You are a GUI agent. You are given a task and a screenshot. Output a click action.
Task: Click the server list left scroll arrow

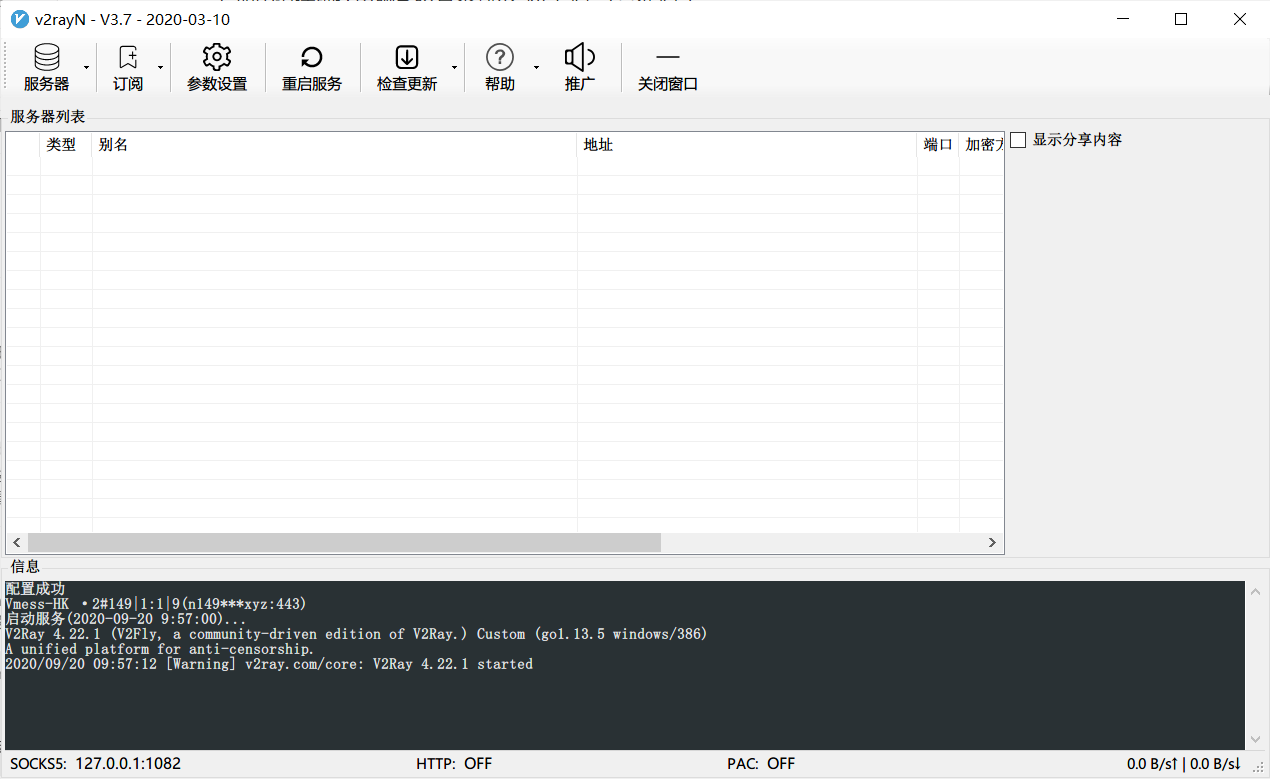point(16,542)
